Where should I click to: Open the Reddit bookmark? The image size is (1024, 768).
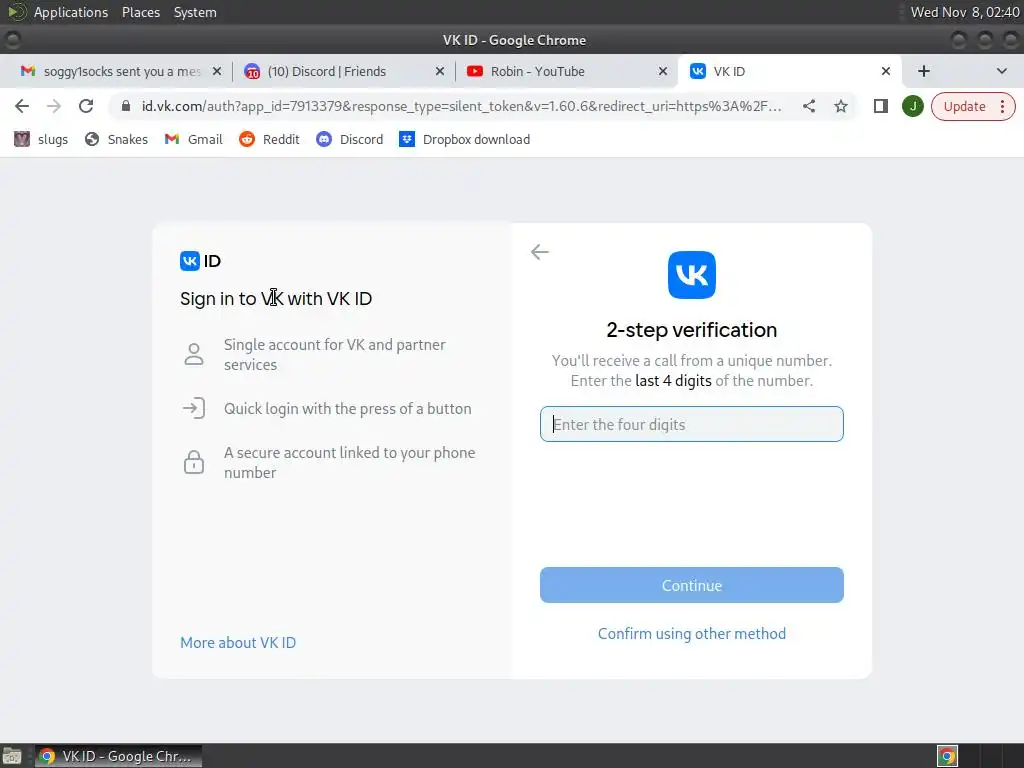[x=269, y=139]
